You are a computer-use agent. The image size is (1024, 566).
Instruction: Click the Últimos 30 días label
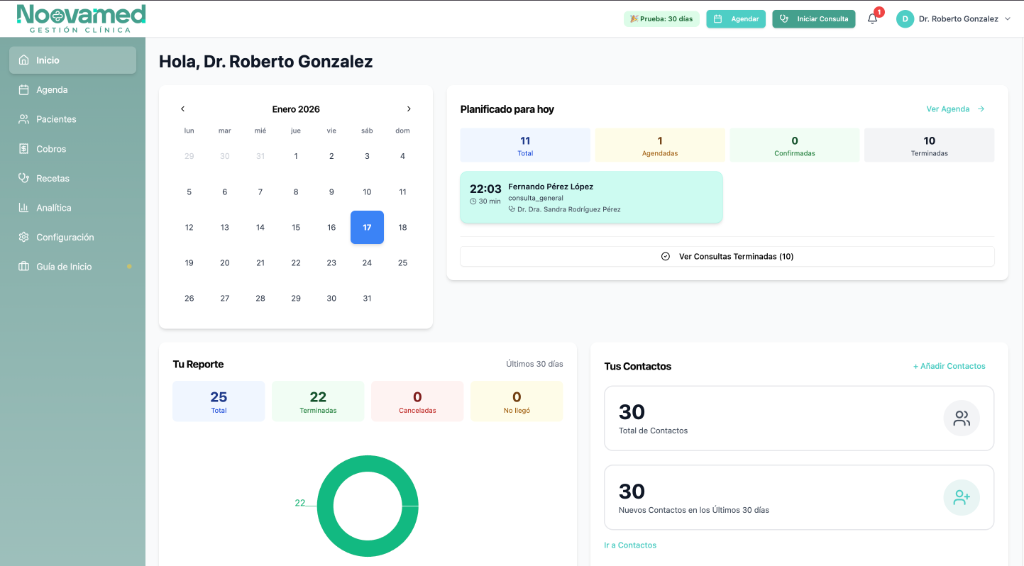[534, 364]
